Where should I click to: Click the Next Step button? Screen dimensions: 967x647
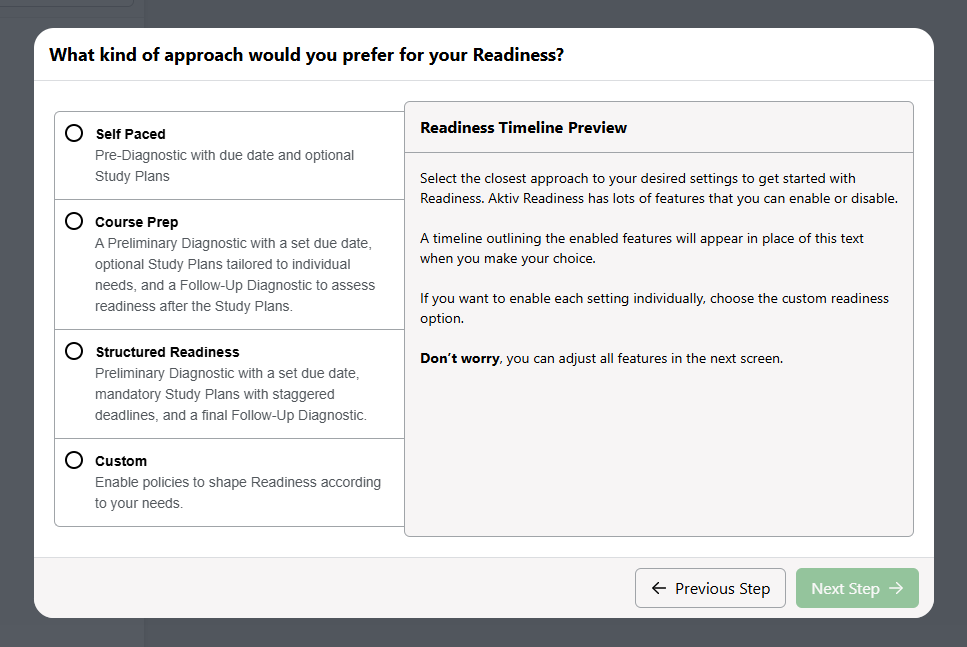857,588
